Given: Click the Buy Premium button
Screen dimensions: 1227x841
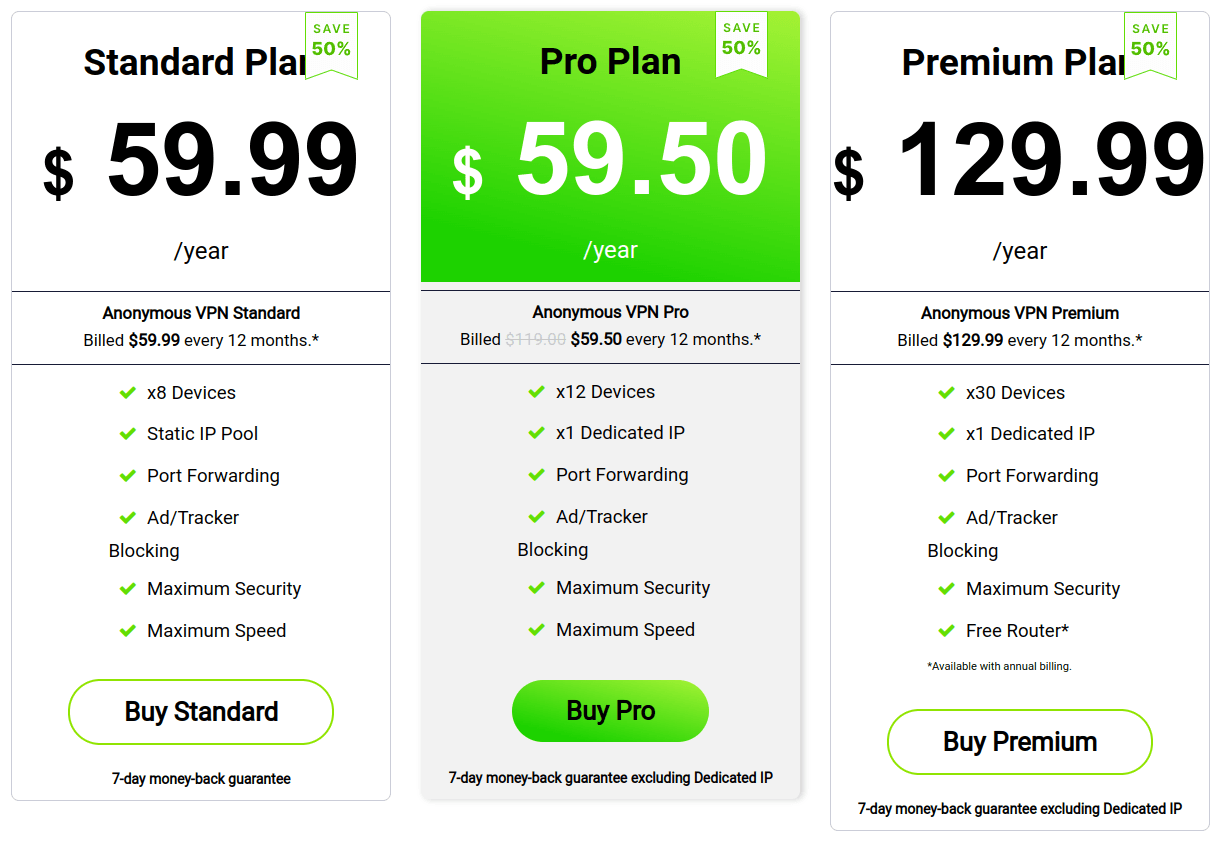Looking at the screenshot, I should 1019,741.
